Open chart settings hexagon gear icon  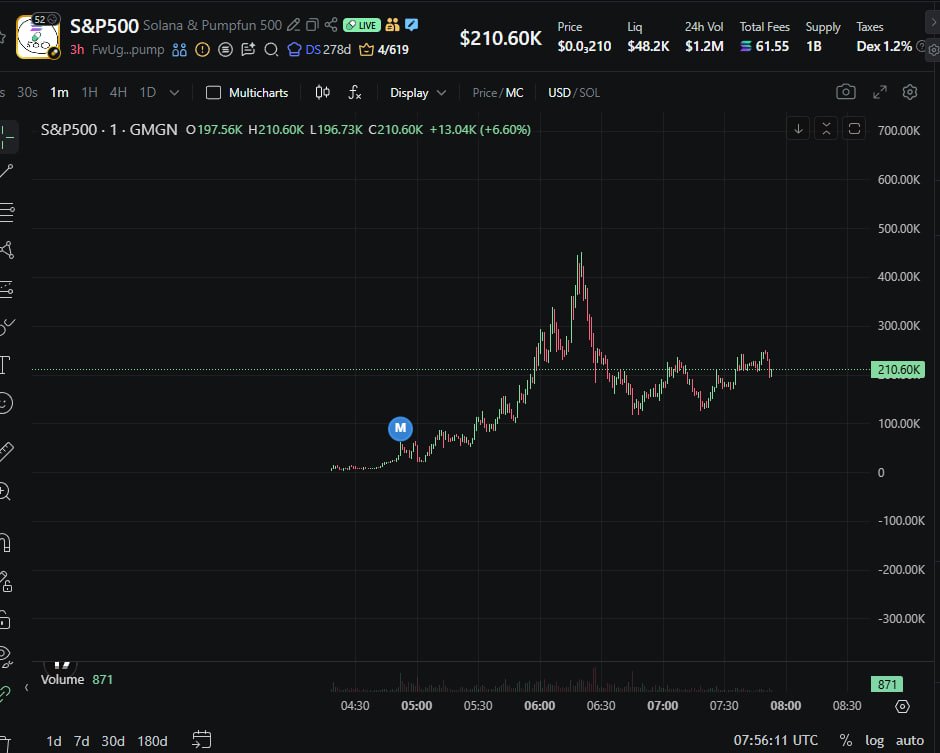click(x=910, y=92)
